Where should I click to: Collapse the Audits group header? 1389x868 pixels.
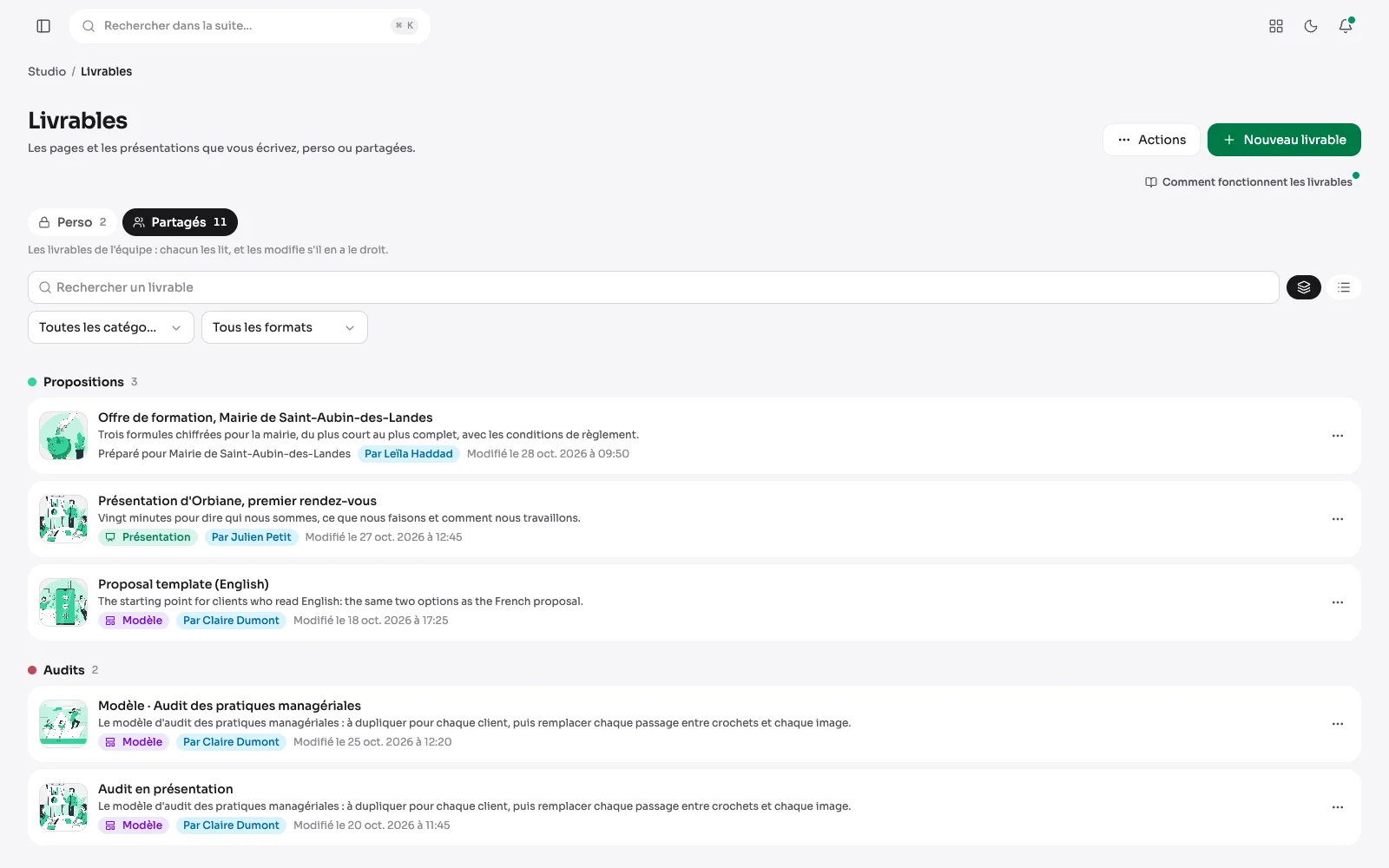point(64,670)
